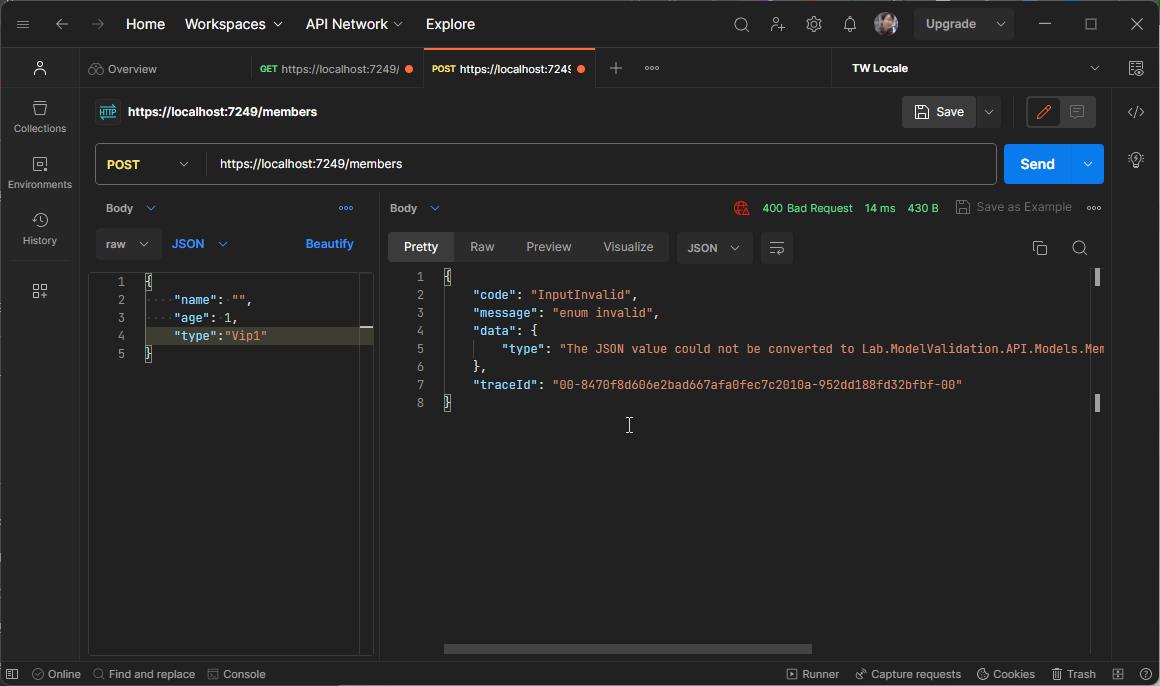The height and width of the screenshot is (686, 1160).
Task: Open the new tab plus icon
Action: [x=616, y=68]
